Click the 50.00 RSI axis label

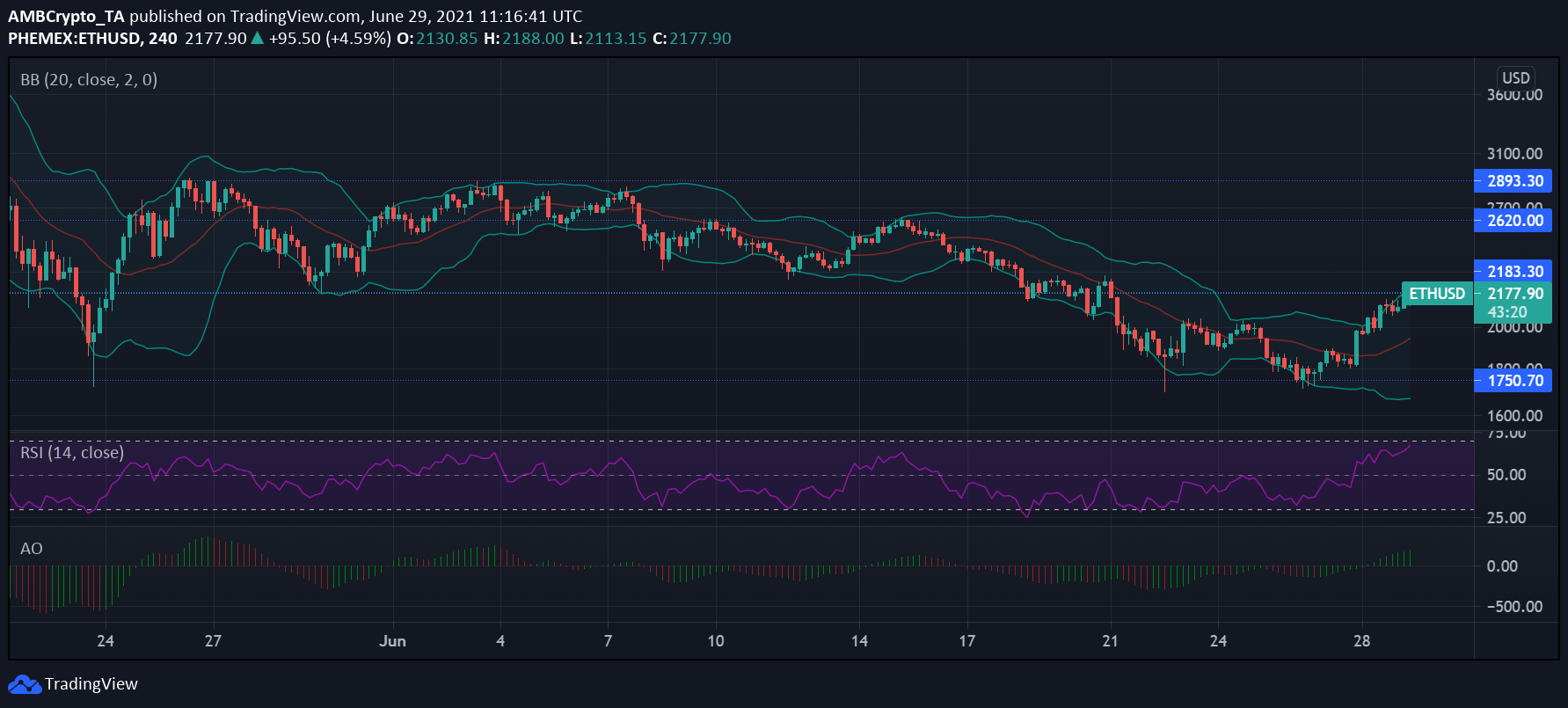click(x=1506, y=475)
